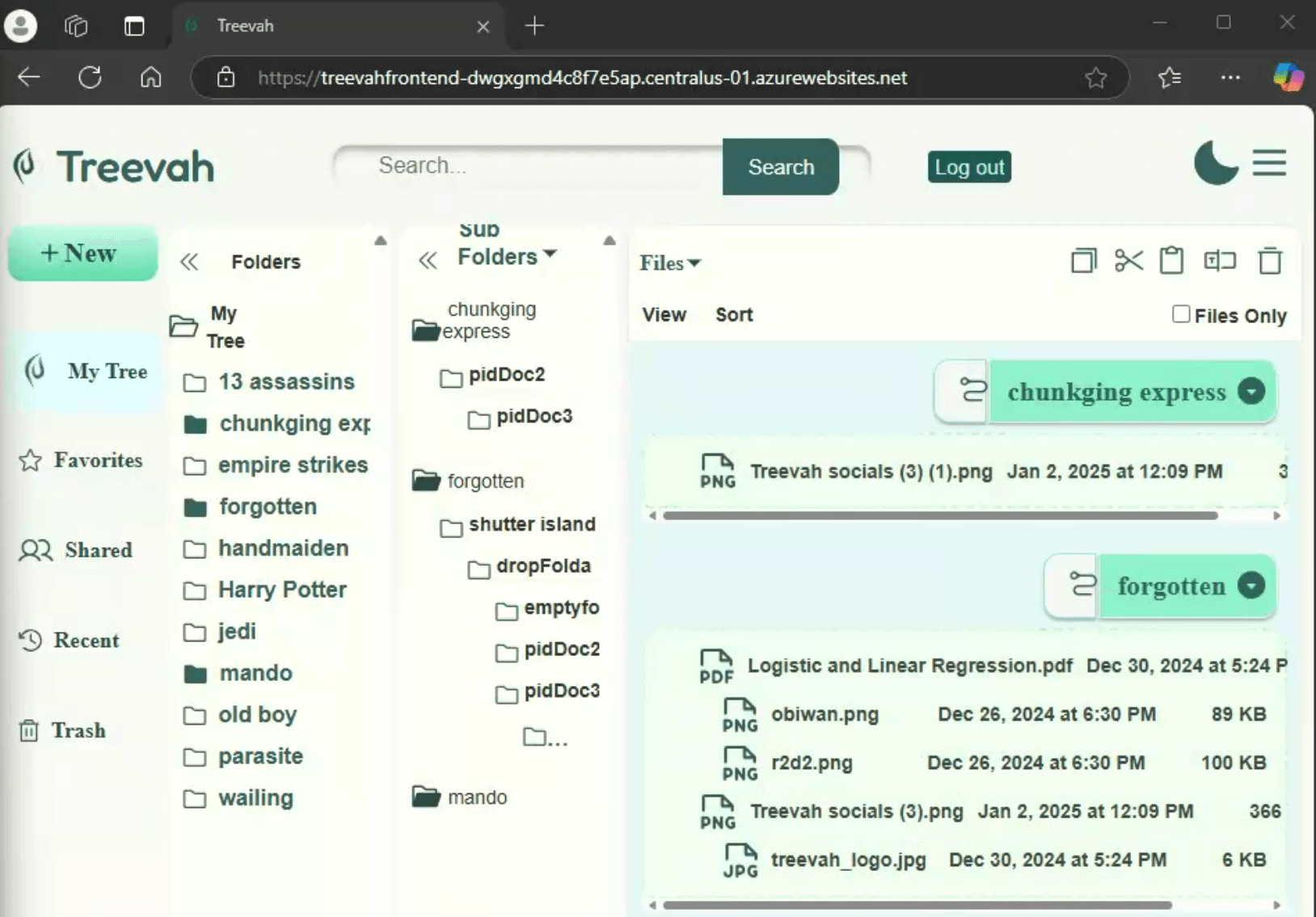Image resolution: width=1316 pixels, height=917 pixels.
Task: Click the trash delete icon in Files toolbar
Action: (1270, 261)
